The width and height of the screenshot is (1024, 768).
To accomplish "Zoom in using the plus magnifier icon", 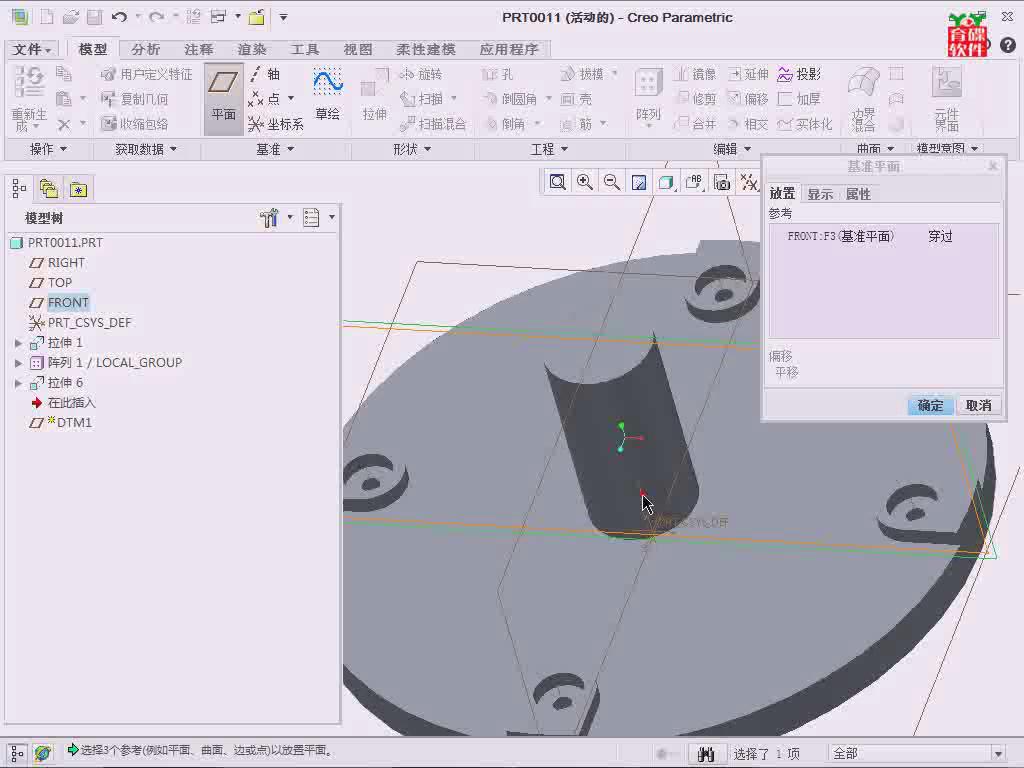I will 584,182.
